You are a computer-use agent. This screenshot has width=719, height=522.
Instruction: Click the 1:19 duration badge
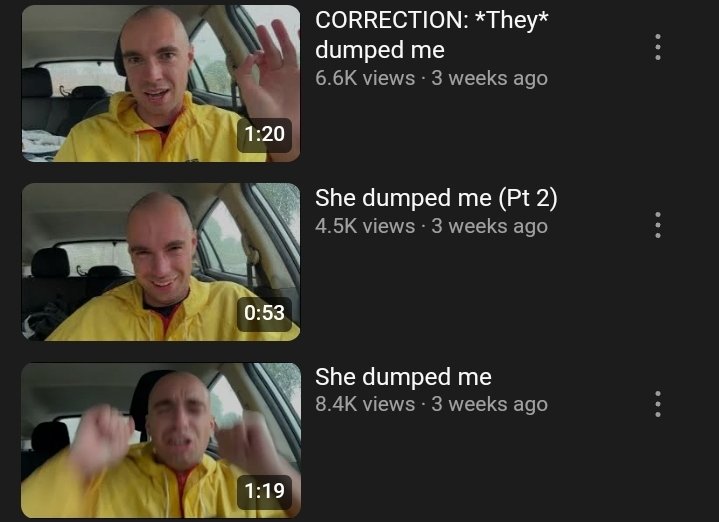click(x=265, y=491)
